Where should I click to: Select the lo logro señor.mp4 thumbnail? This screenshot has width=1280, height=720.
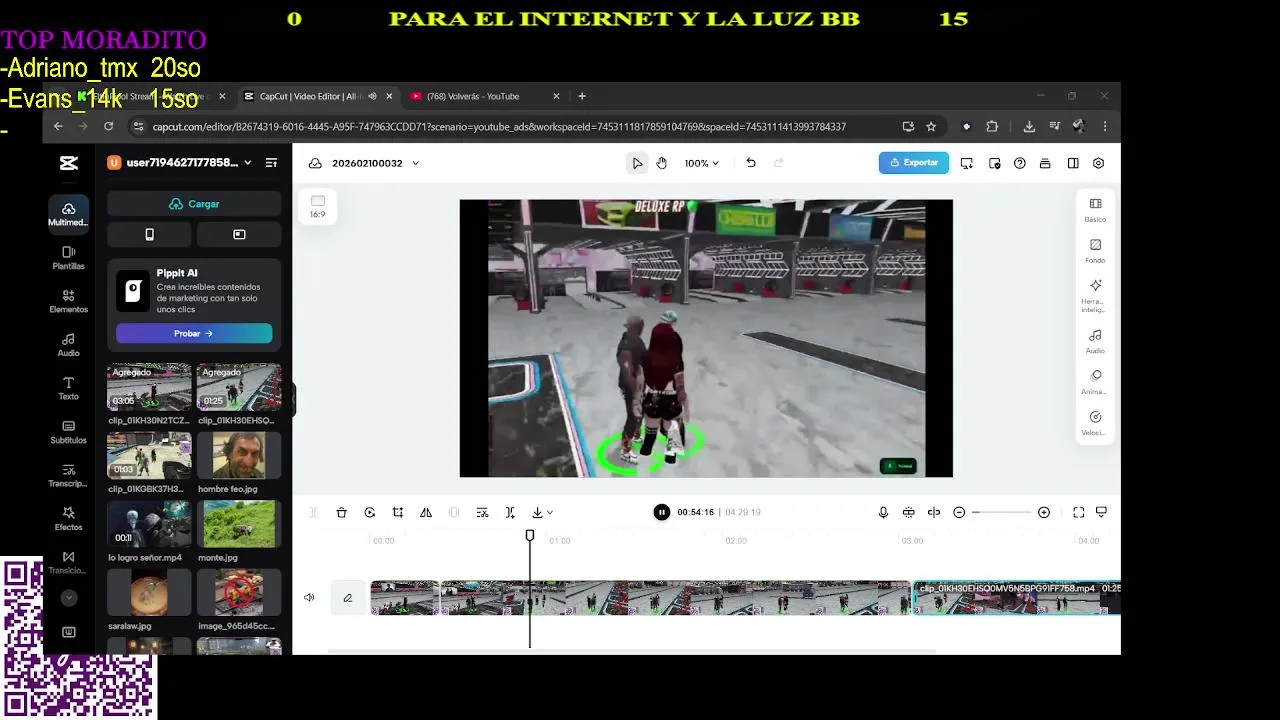coord(149,524)
